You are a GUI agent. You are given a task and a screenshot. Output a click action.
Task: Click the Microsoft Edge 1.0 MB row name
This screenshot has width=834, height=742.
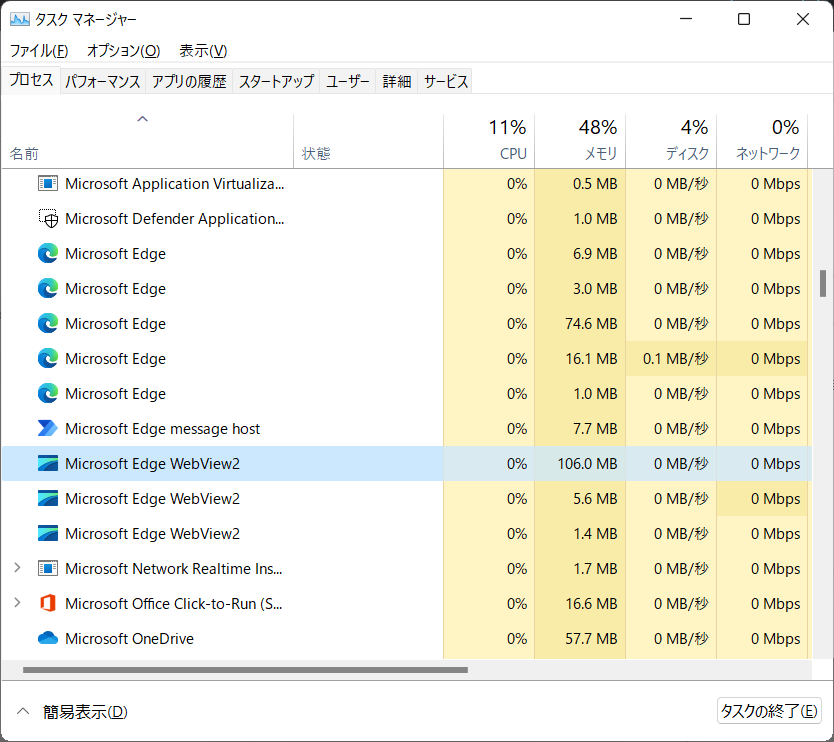115,394
